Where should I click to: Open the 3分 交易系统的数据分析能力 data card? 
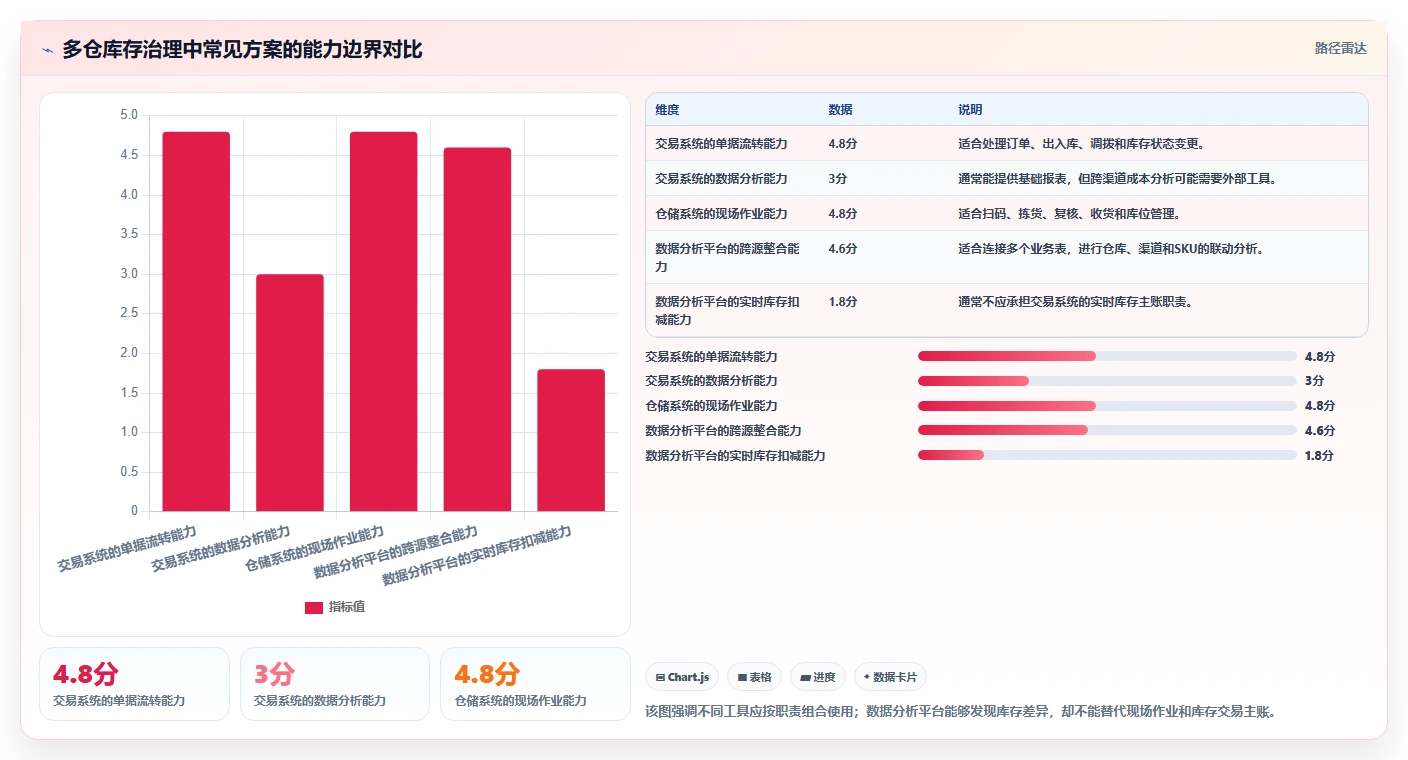(335, 684)
